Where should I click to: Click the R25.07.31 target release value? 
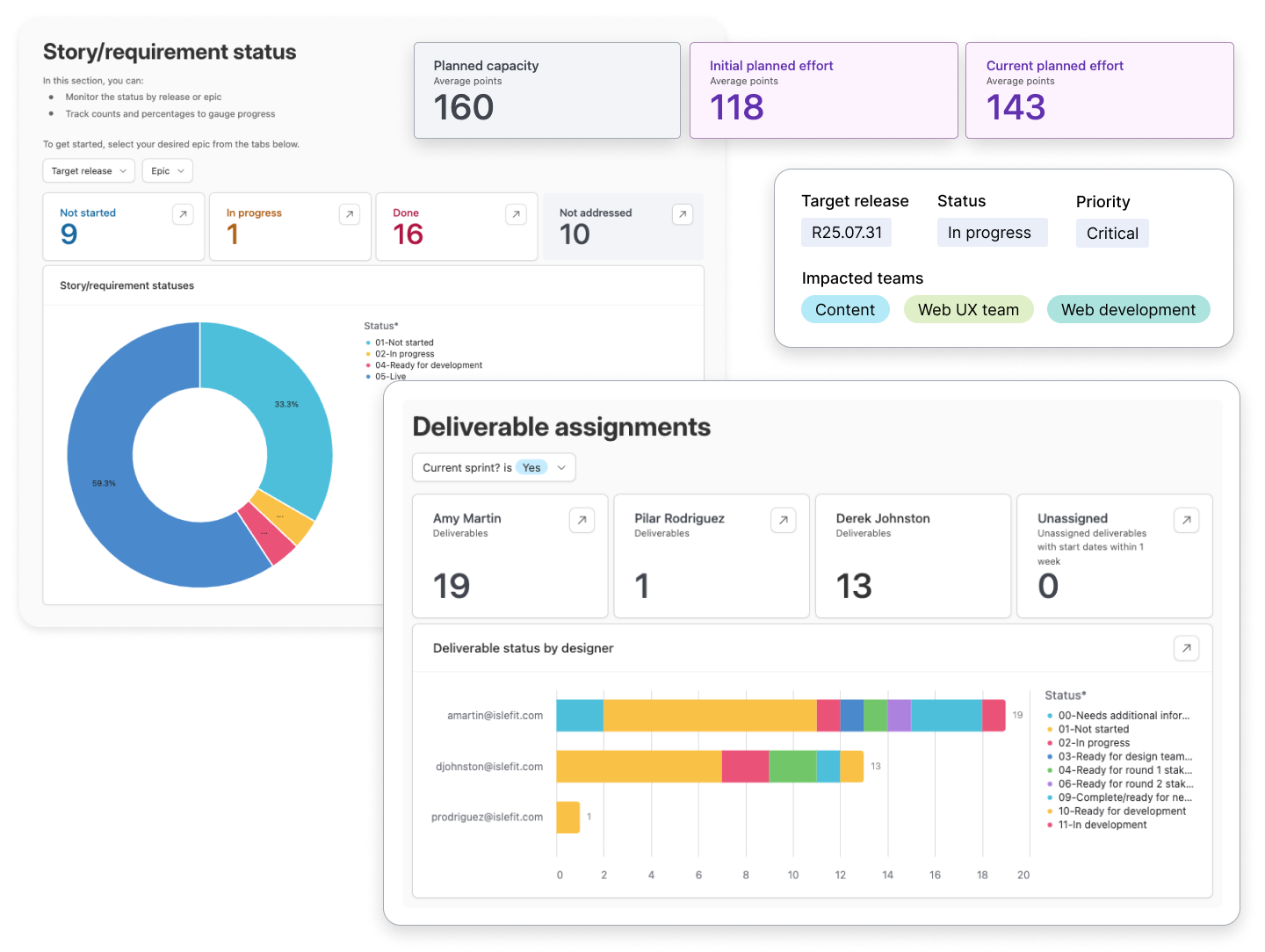pyautogui.click(x=847, y=232)
